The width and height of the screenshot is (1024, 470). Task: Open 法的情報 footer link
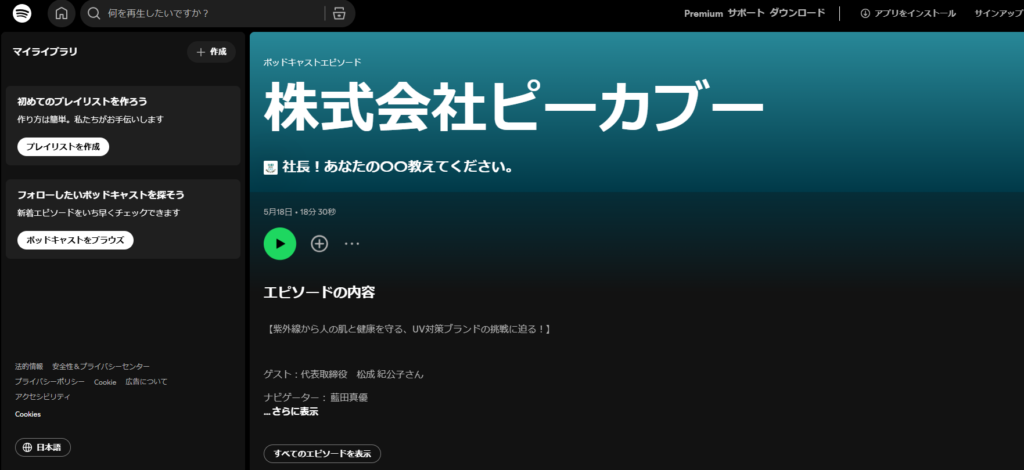[x=29, y=367]
